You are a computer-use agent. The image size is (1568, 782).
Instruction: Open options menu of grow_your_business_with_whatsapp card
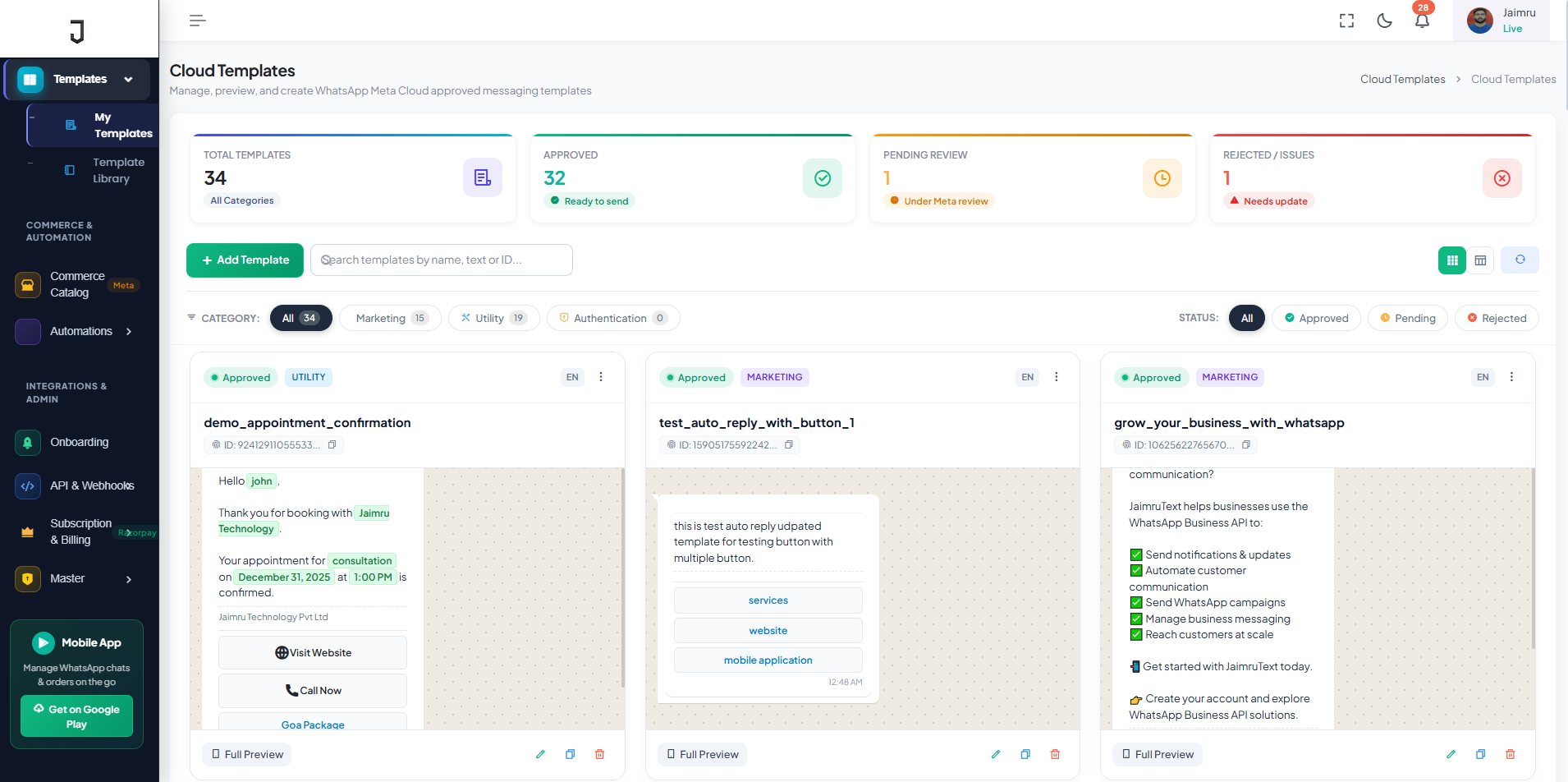pyautogui.click(x=1511, y=377)
